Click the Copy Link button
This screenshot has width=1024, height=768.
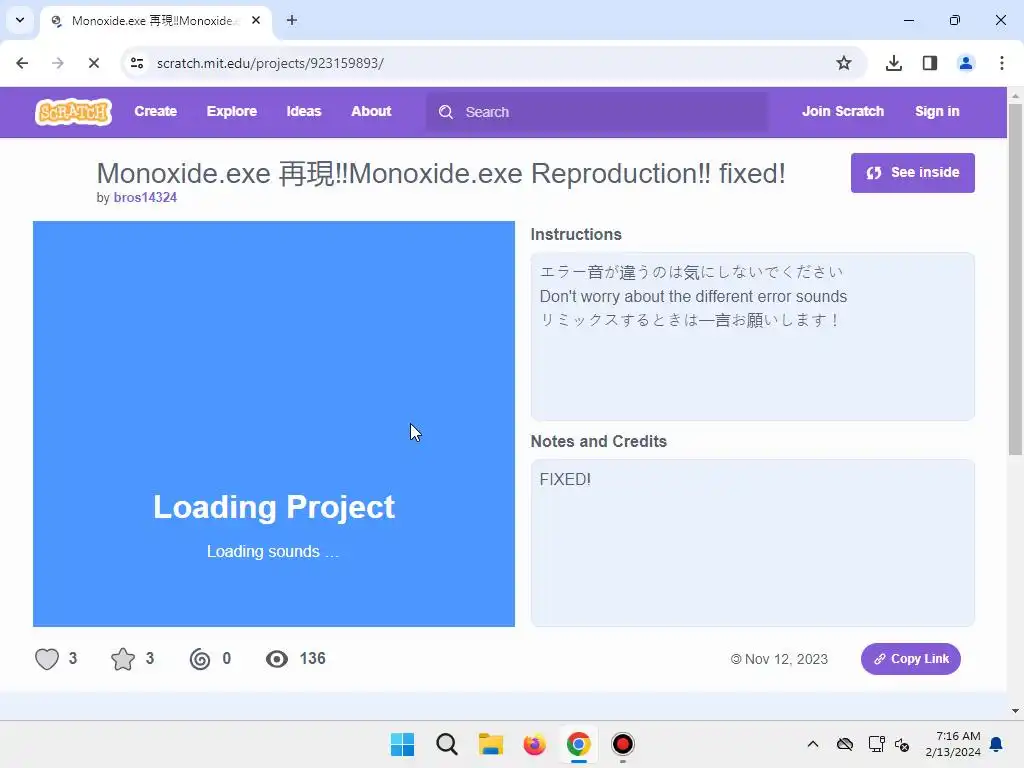910,659
